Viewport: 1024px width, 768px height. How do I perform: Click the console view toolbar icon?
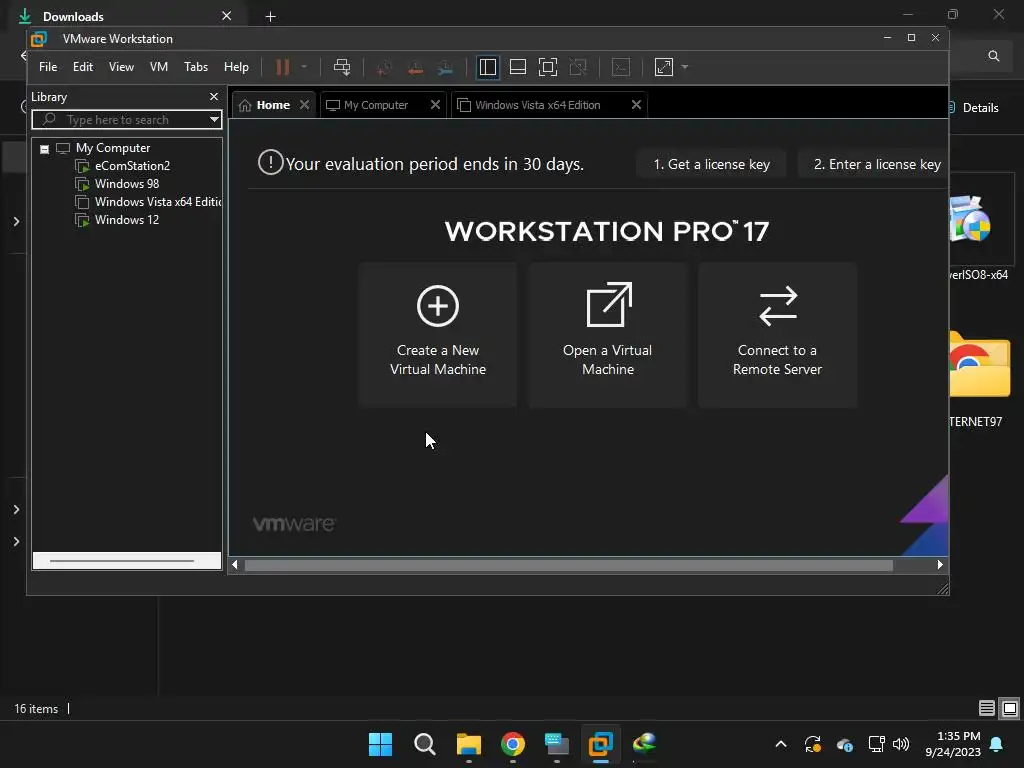[x=621, y=67]
